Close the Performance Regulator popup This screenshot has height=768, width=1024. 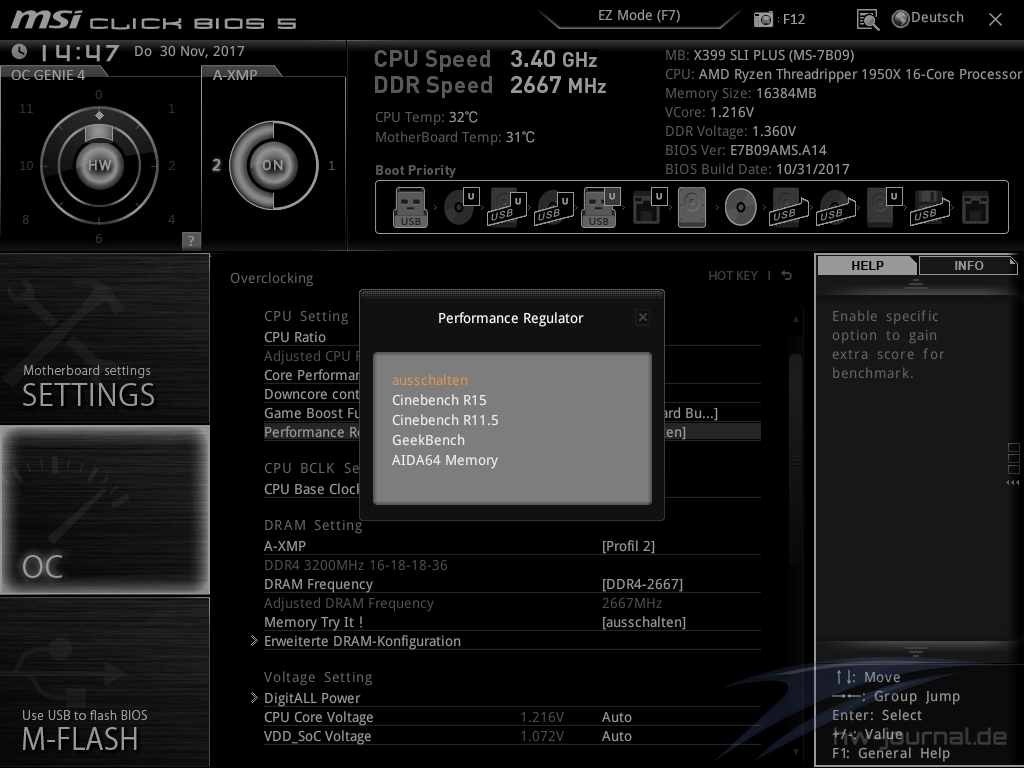(x=643, y=317)
